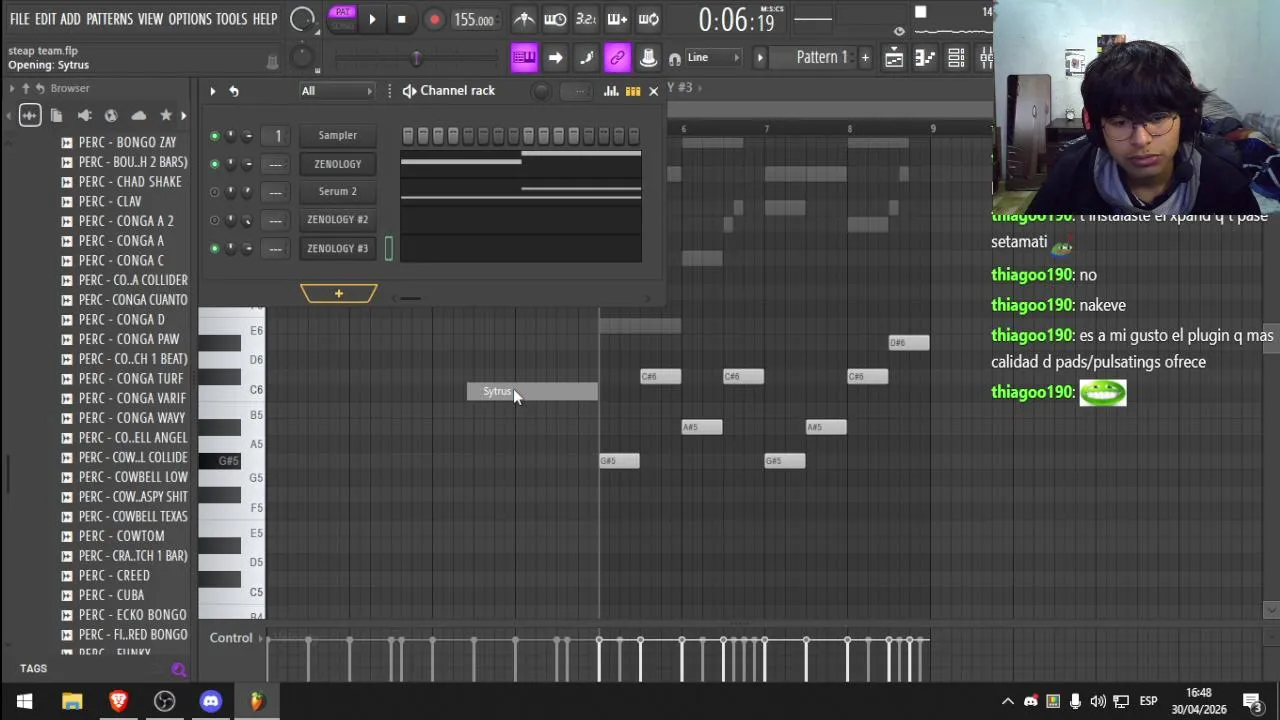Image resolution: width=1280 pixels, height=720 pixels.
Task: Mute the Sampler channel
Action: tap(214, 136)
